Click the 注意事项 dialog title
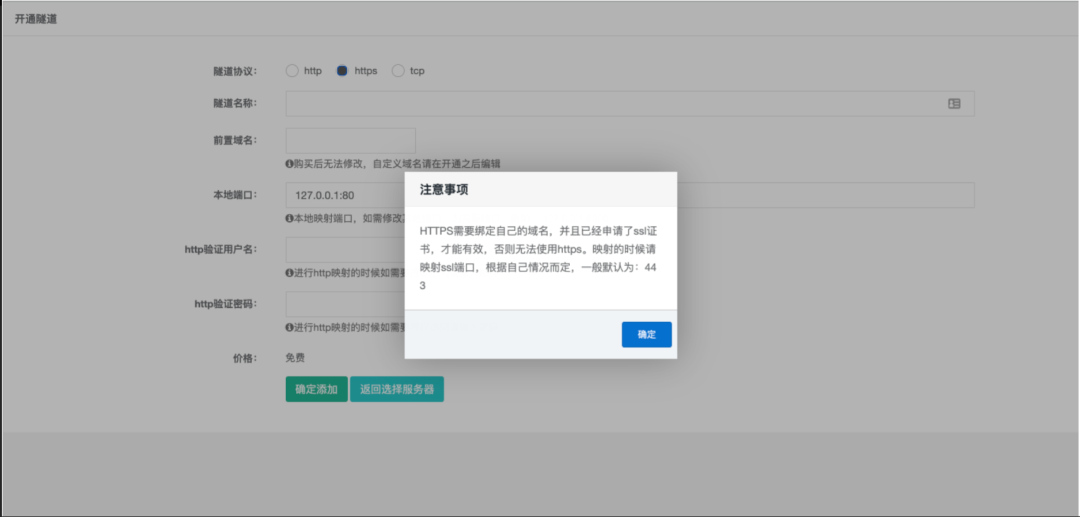Image resolution: width=1080 pixels, height=517 pixels. (444, 189)
